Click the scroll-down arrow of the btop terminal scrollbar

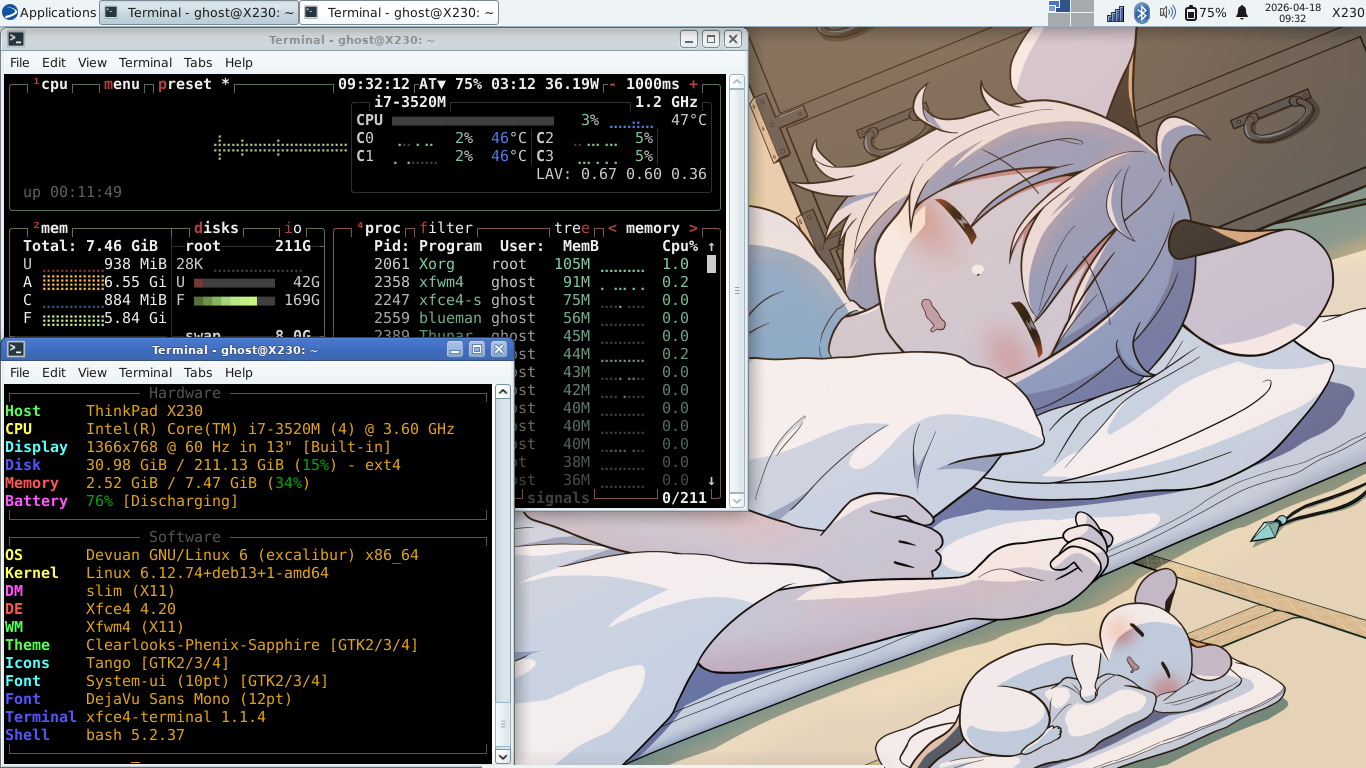pos(737,500)
